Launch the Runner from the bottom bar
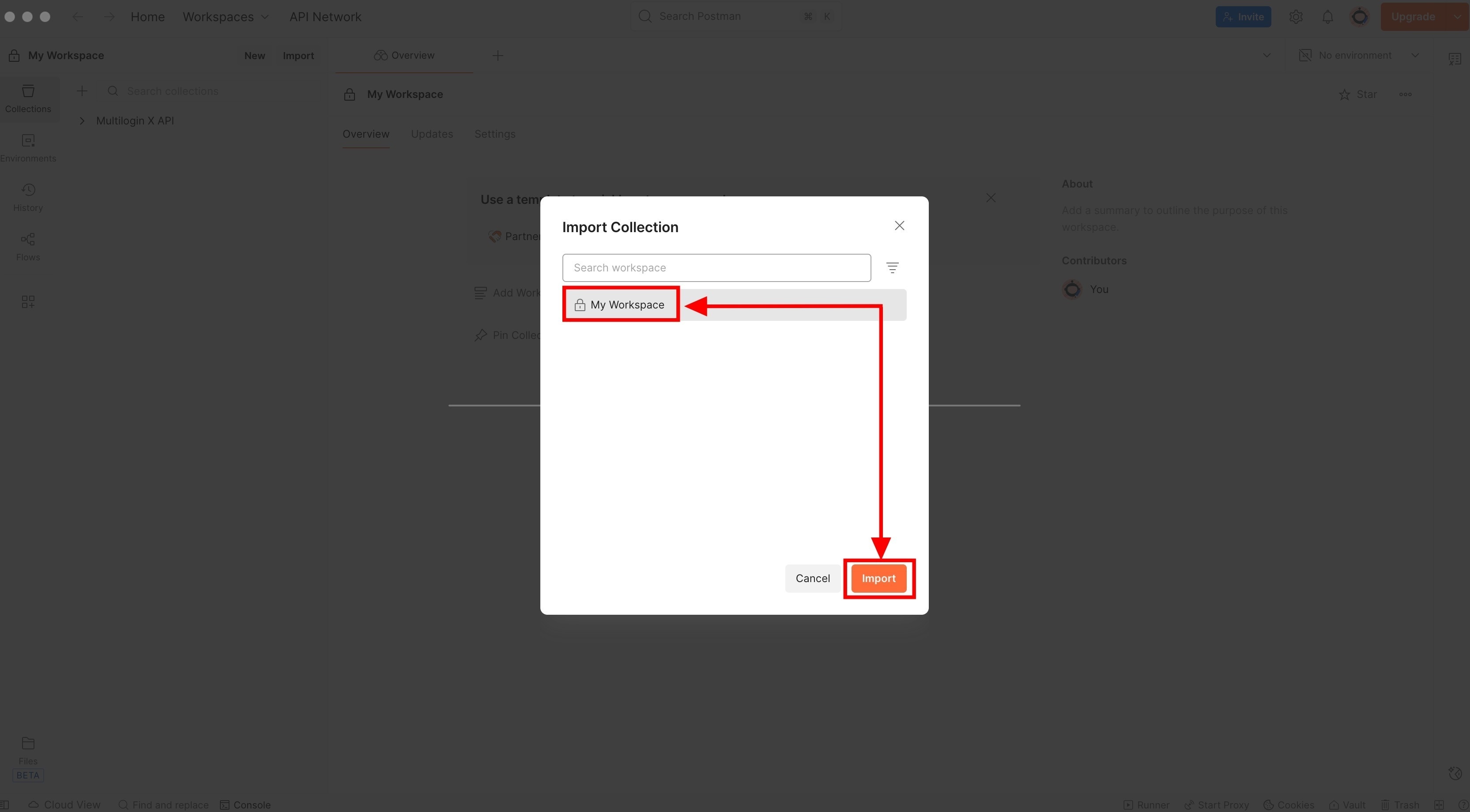This screenshot has width=1470, height=812. click(1147, 804)
